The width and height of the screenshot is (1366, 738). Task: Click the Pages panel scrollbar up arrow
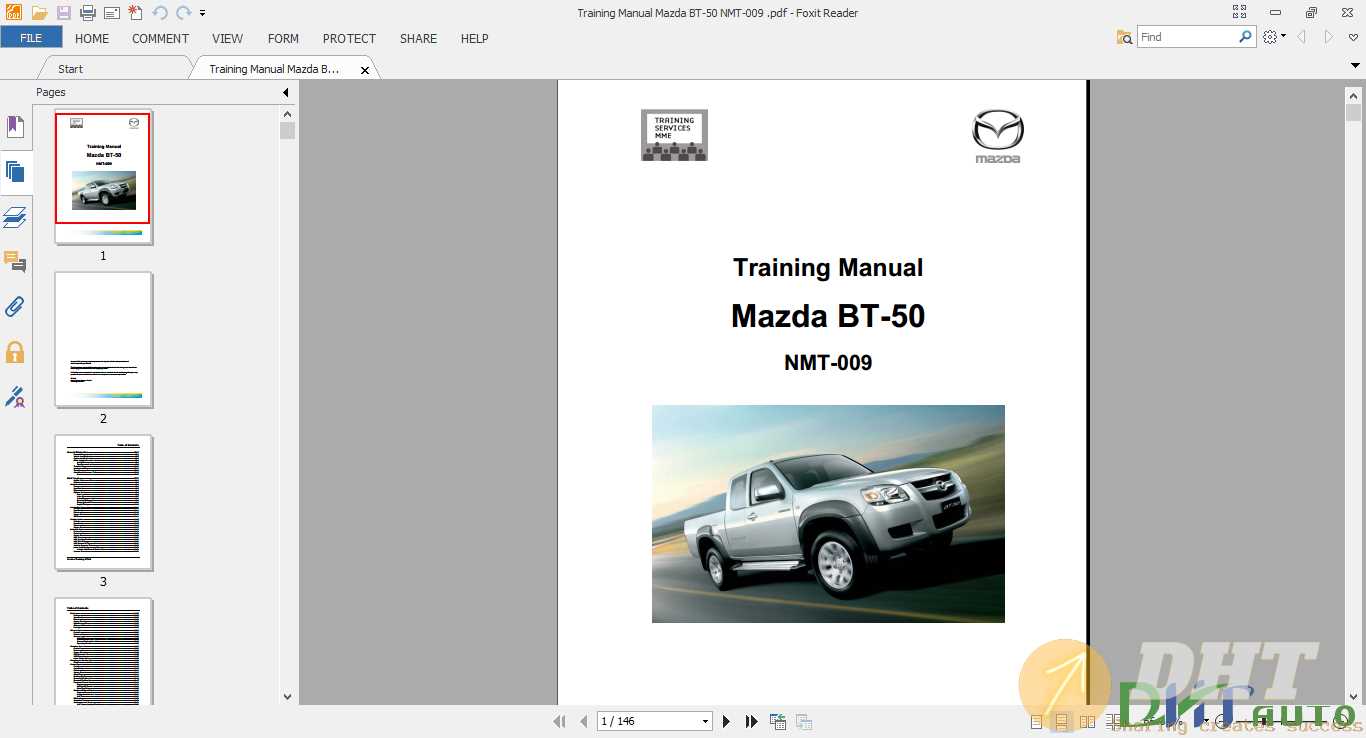[x=287, y=112]
